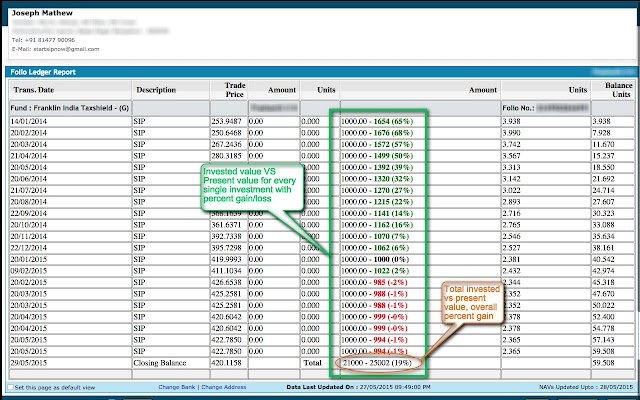Click units value 3.742
The image size is (640, 400).
pyautogui.click(x=511, y=144)
